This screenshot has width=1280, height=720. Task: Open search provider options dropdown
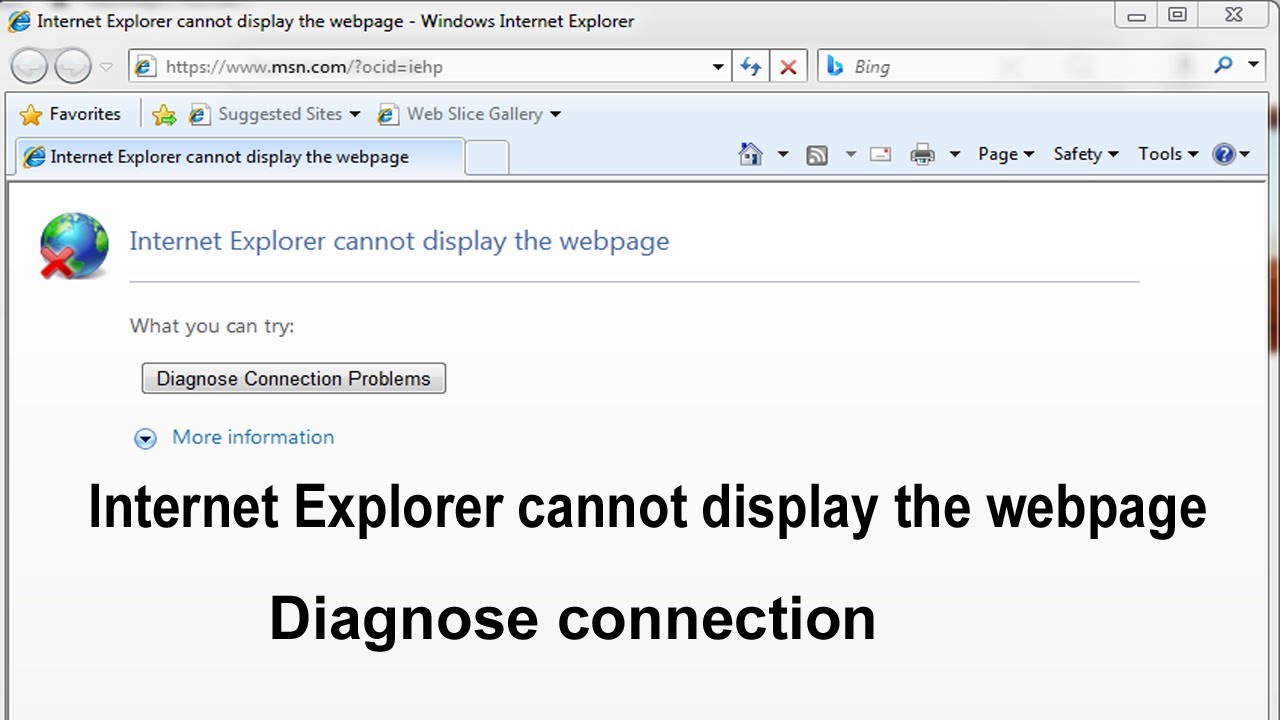point(1254,65)
